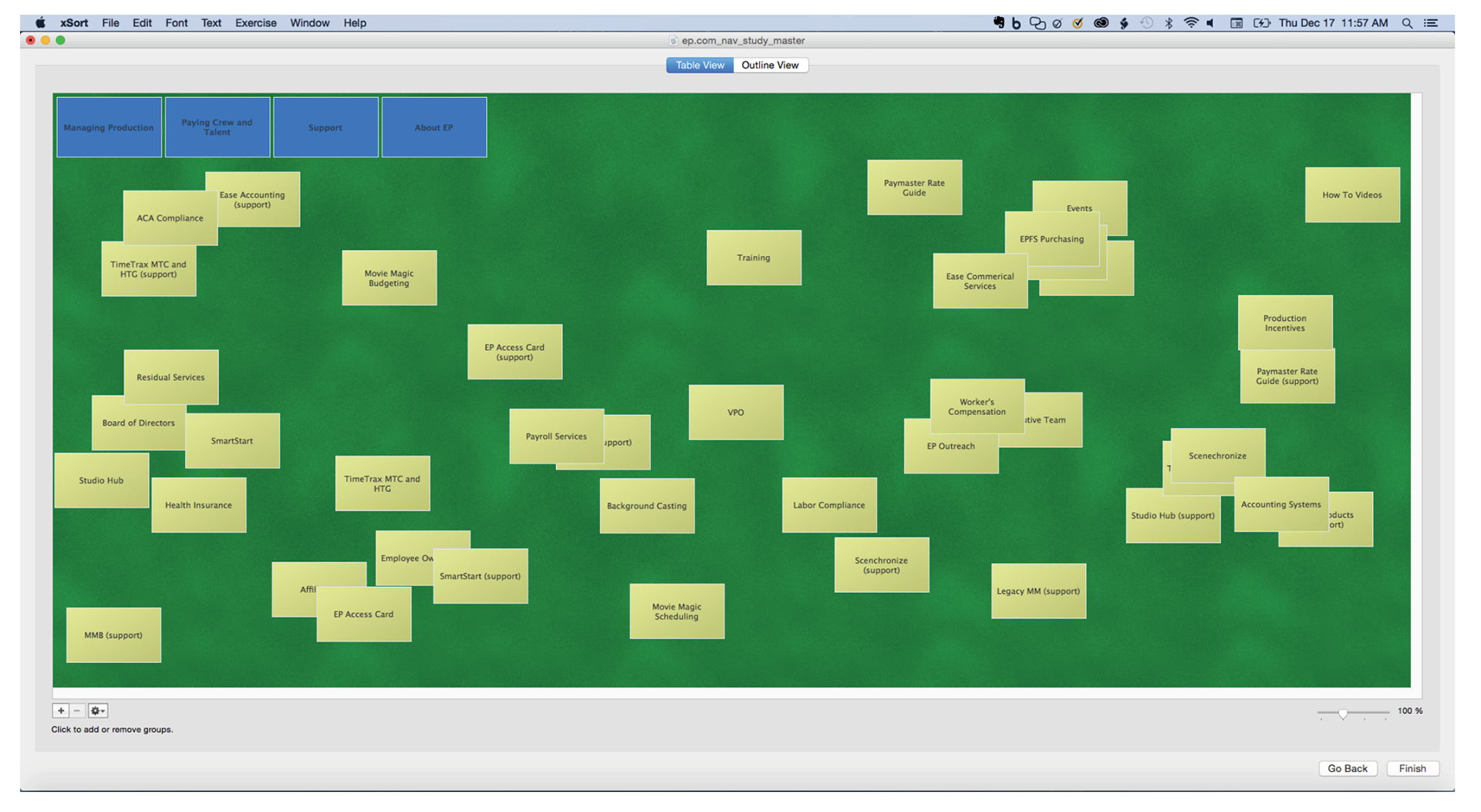Select the How To Videos card
The width and height of the screenshot is (1481, 812).
1352,195
